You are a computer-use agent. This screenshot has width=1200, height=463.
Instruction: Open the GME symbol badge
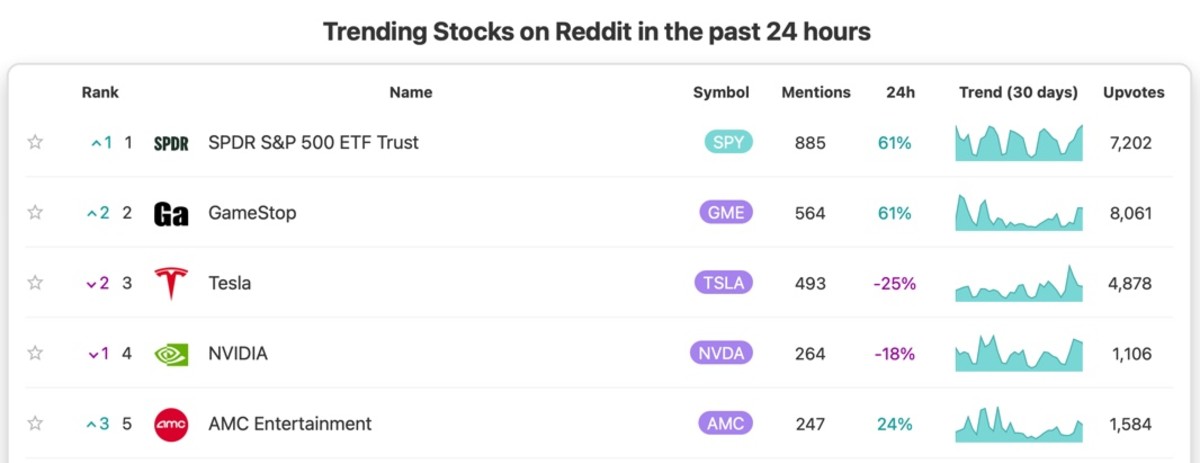725,212
